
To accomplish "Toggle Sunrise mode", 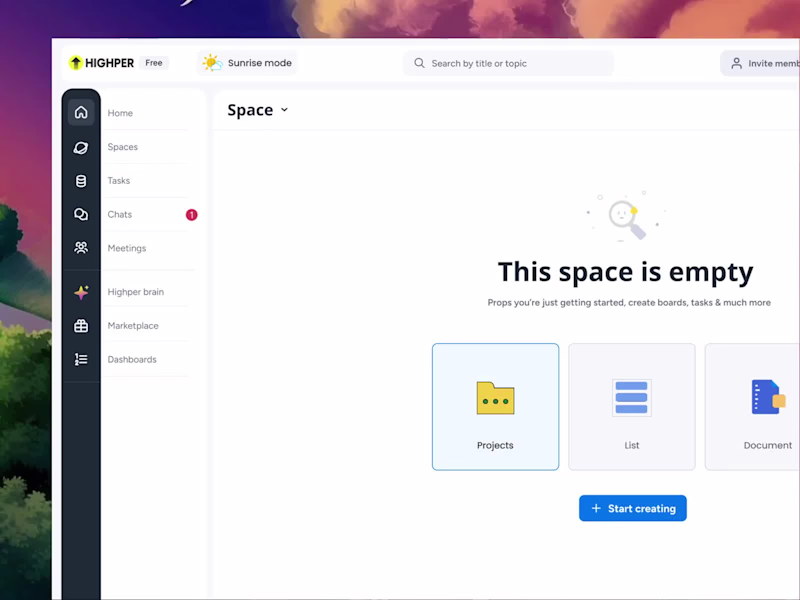I will coord(246,62).
